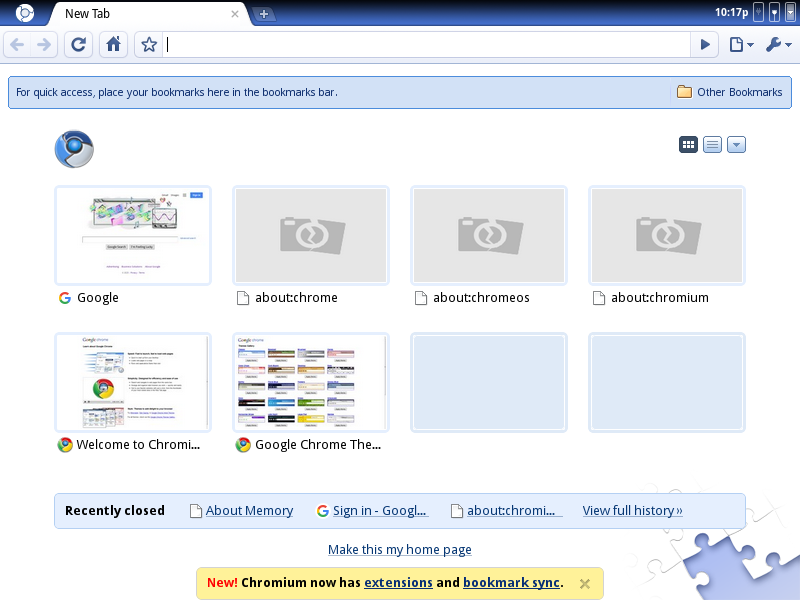The image size is (800, 600).
Task: Switch to thumbnail grid view
Action: tap(688, 145)
